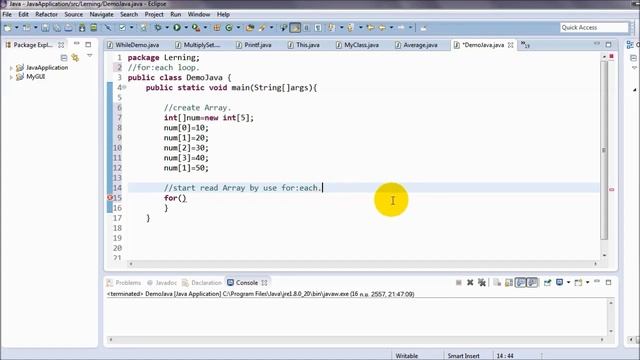Image resolution: width=640 pixels, height=360 pixels.
Task: Click the Pin Console icon
Action: click(x=547, y=282)
